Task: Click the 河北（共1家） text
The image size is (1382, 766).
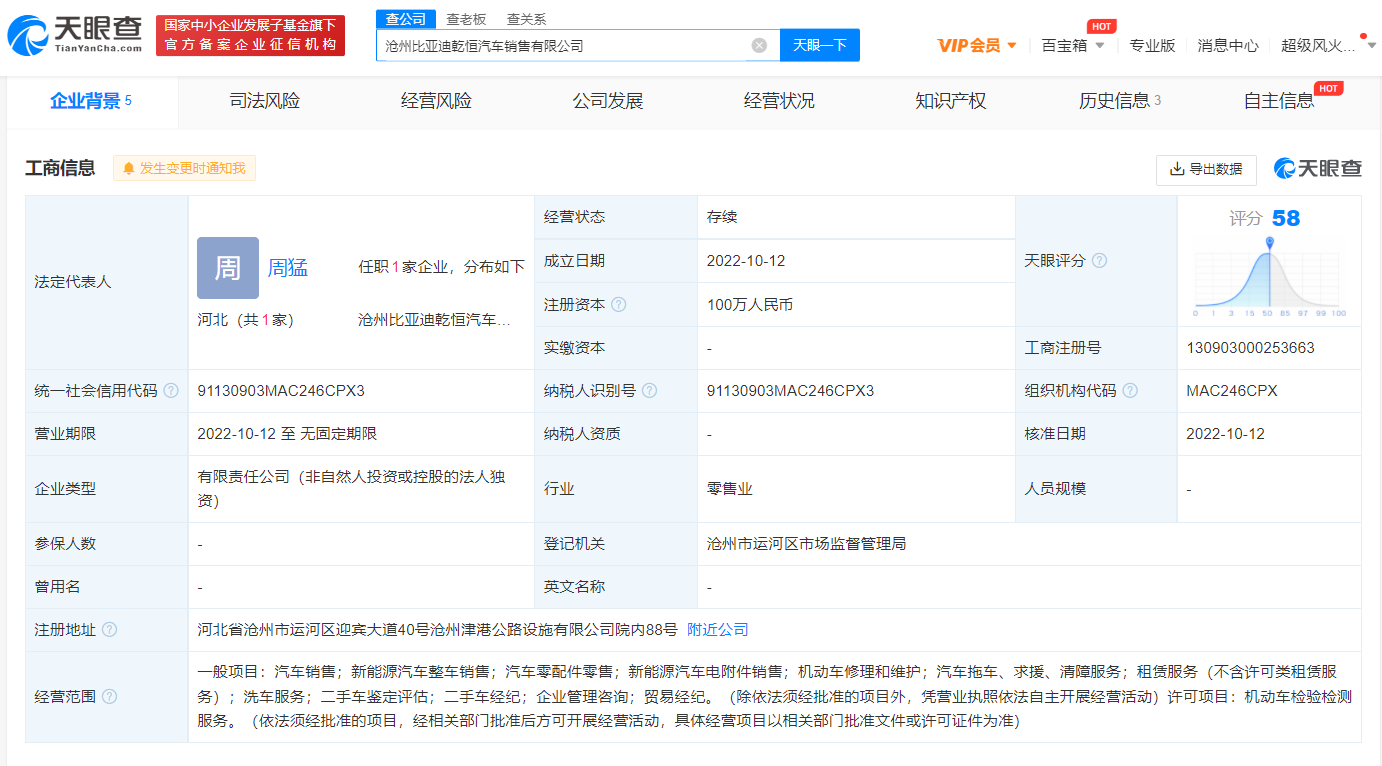Action: click(x=245, y=321)
